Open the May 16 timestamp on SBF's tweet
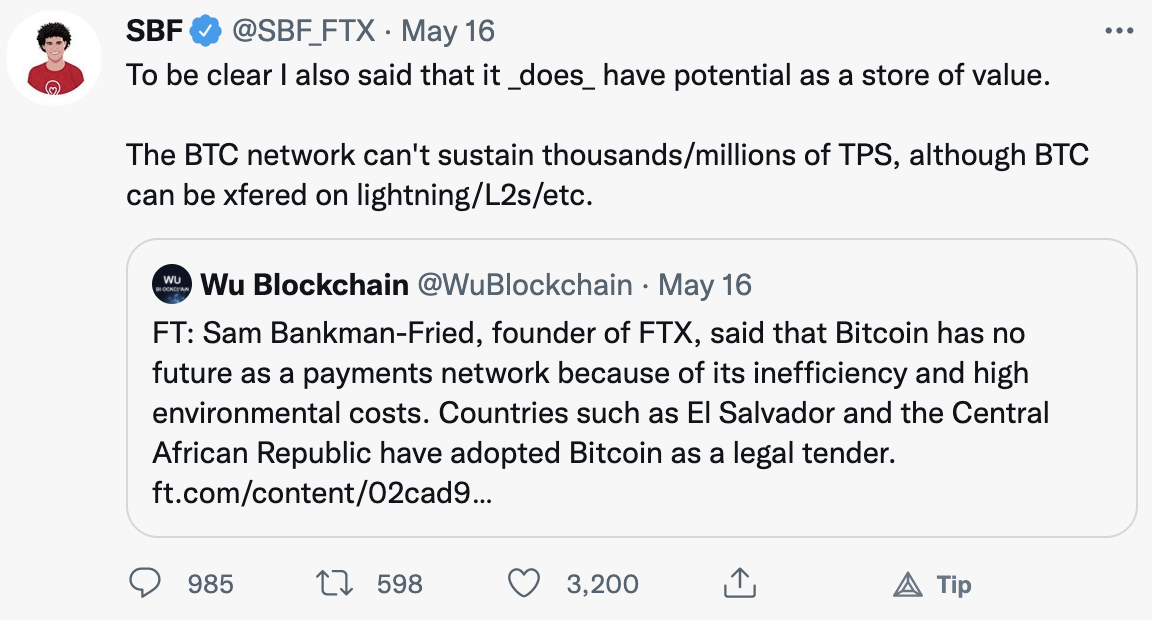 pos(447,31)
